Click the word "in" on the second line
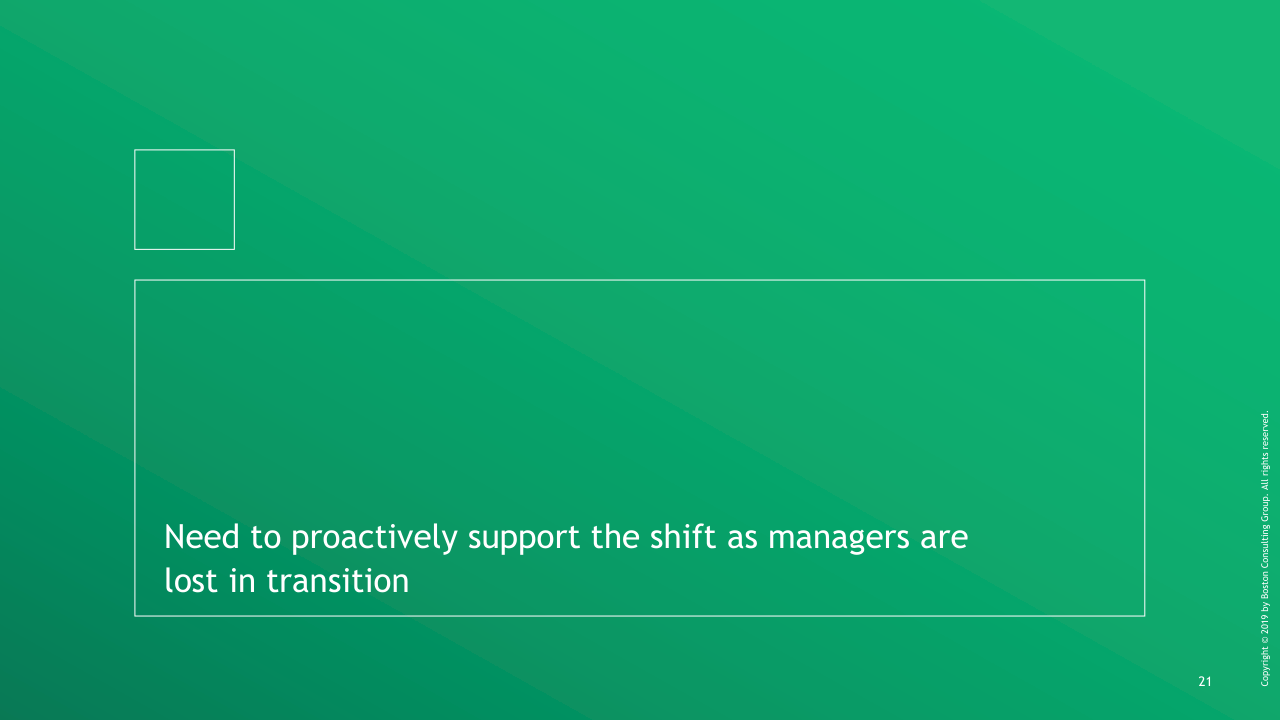This screenshot has height=720, width=1280. (x=241, y=580)
